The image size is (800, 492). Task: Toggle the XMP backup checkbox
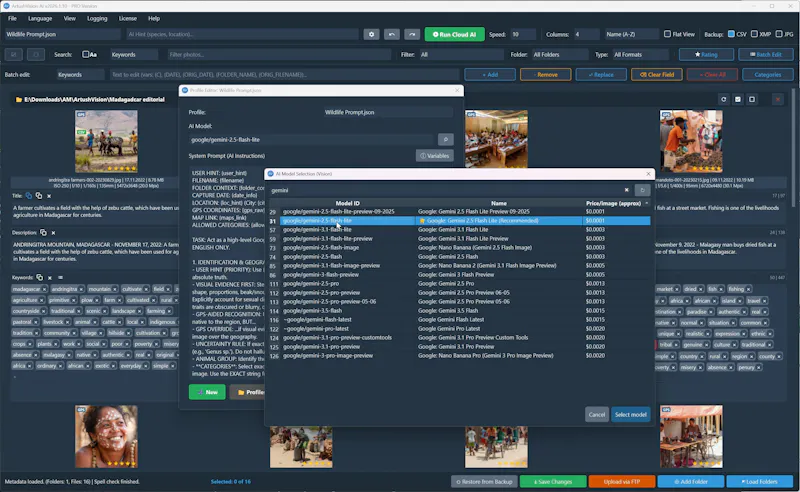754,34
